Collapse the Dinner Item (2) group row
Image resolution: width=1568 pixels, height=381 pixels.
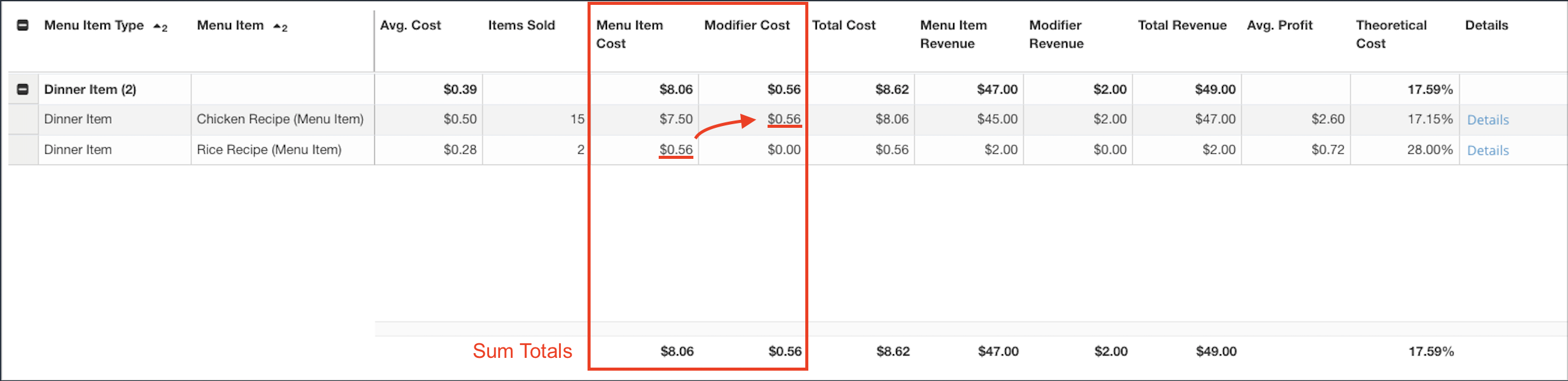pos(23,89)
